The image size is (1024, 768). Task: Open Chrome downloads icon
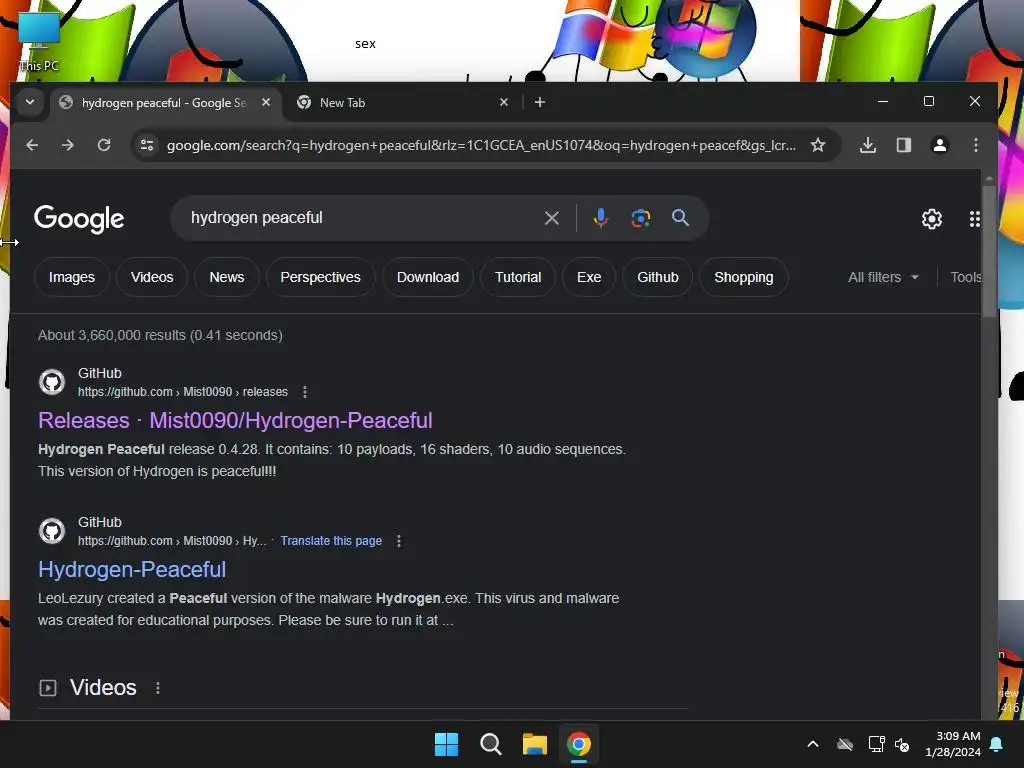coord(868,145)
